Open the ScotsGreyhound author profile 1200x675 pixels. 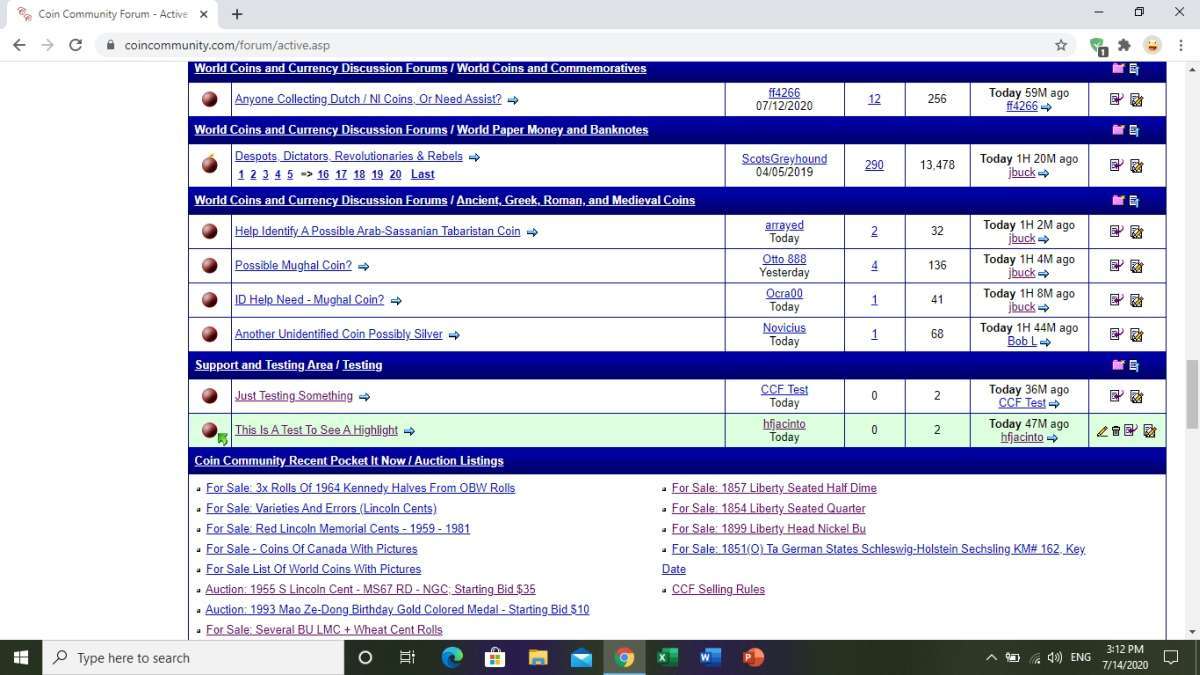(784, 158)
